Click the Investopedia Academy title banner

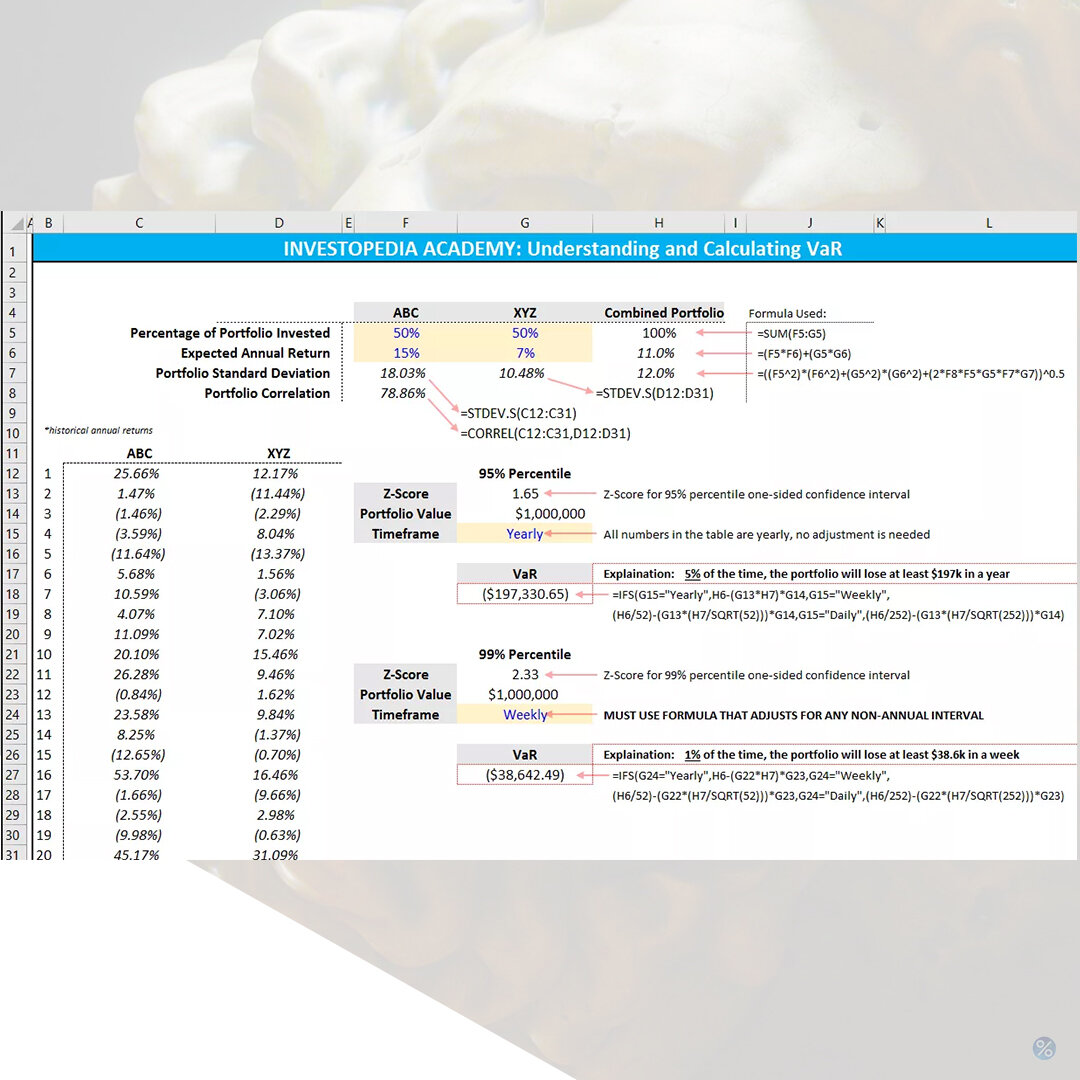(555, 248)
